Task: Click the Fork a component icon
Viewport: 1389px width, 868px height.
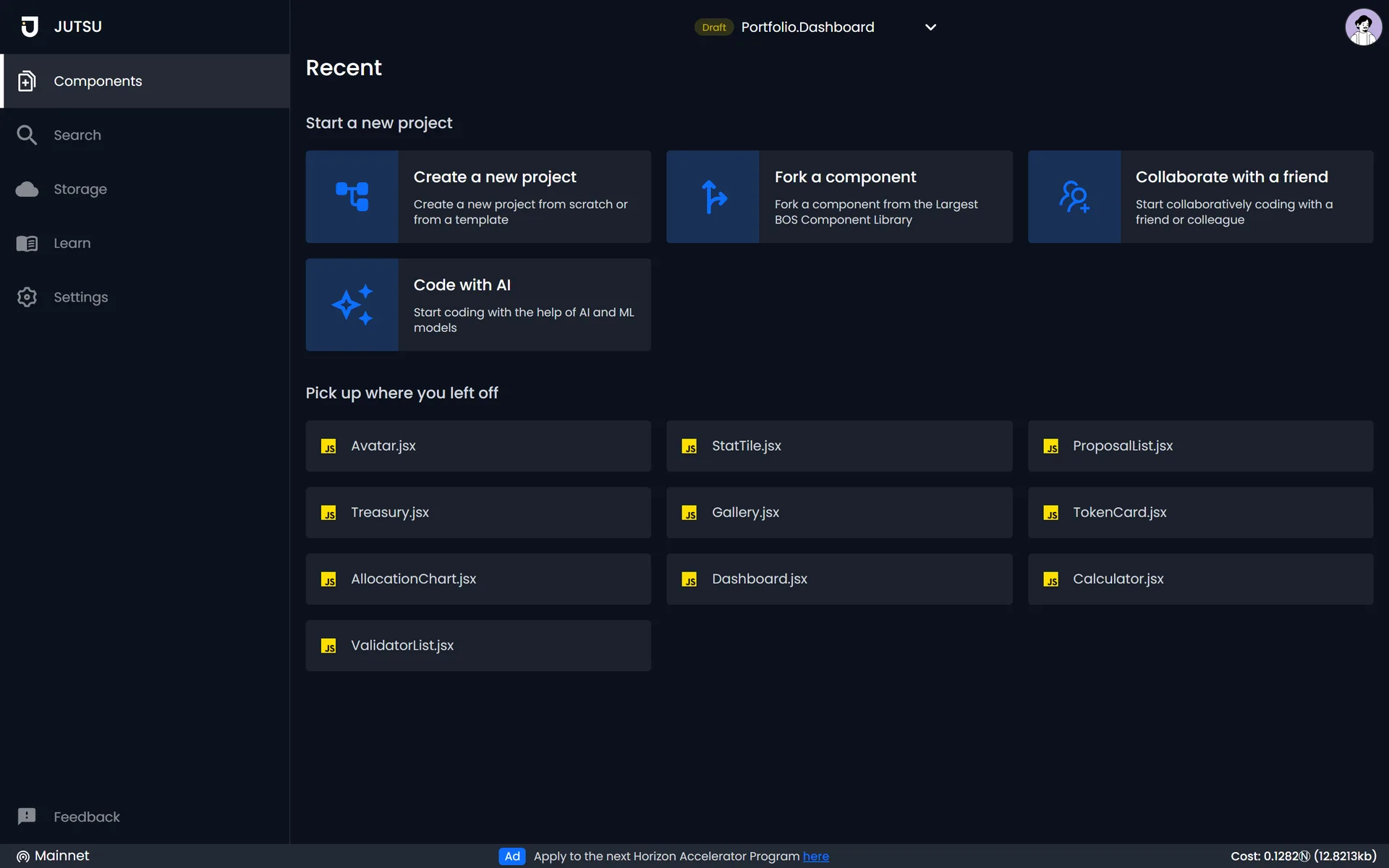Action: [713, 197]
